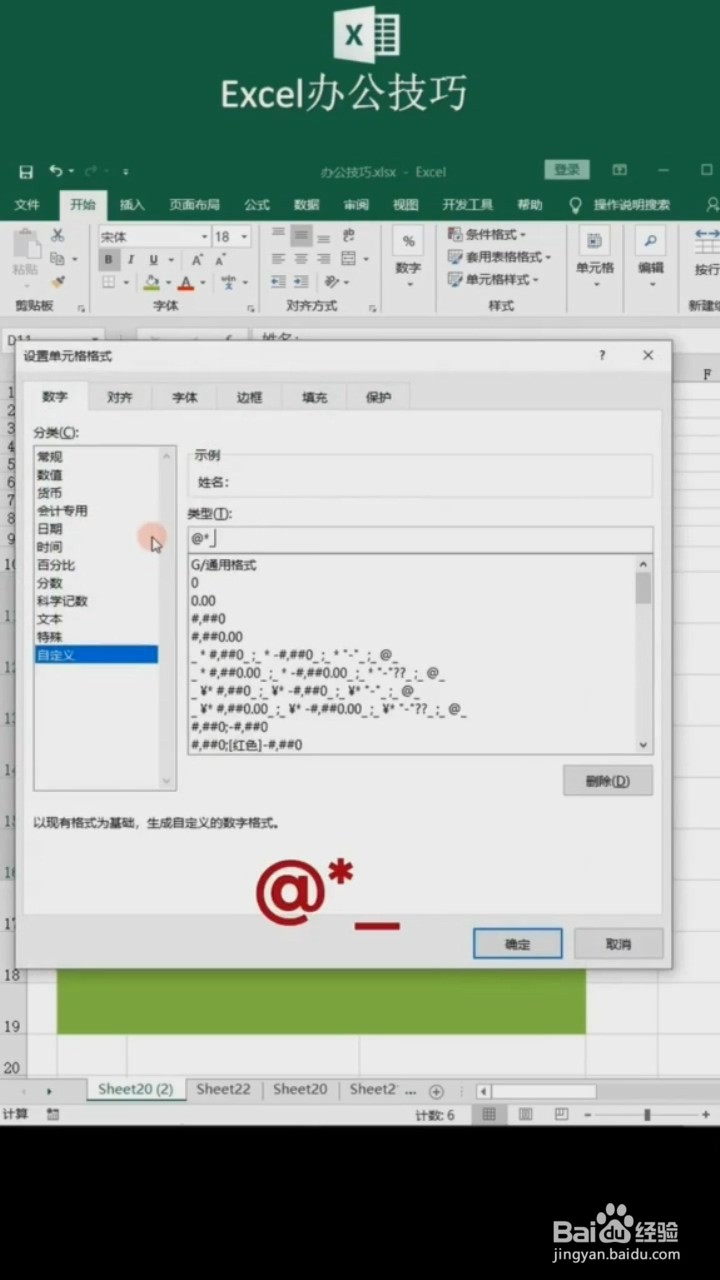Copy selection in the clipboard group

58,259
